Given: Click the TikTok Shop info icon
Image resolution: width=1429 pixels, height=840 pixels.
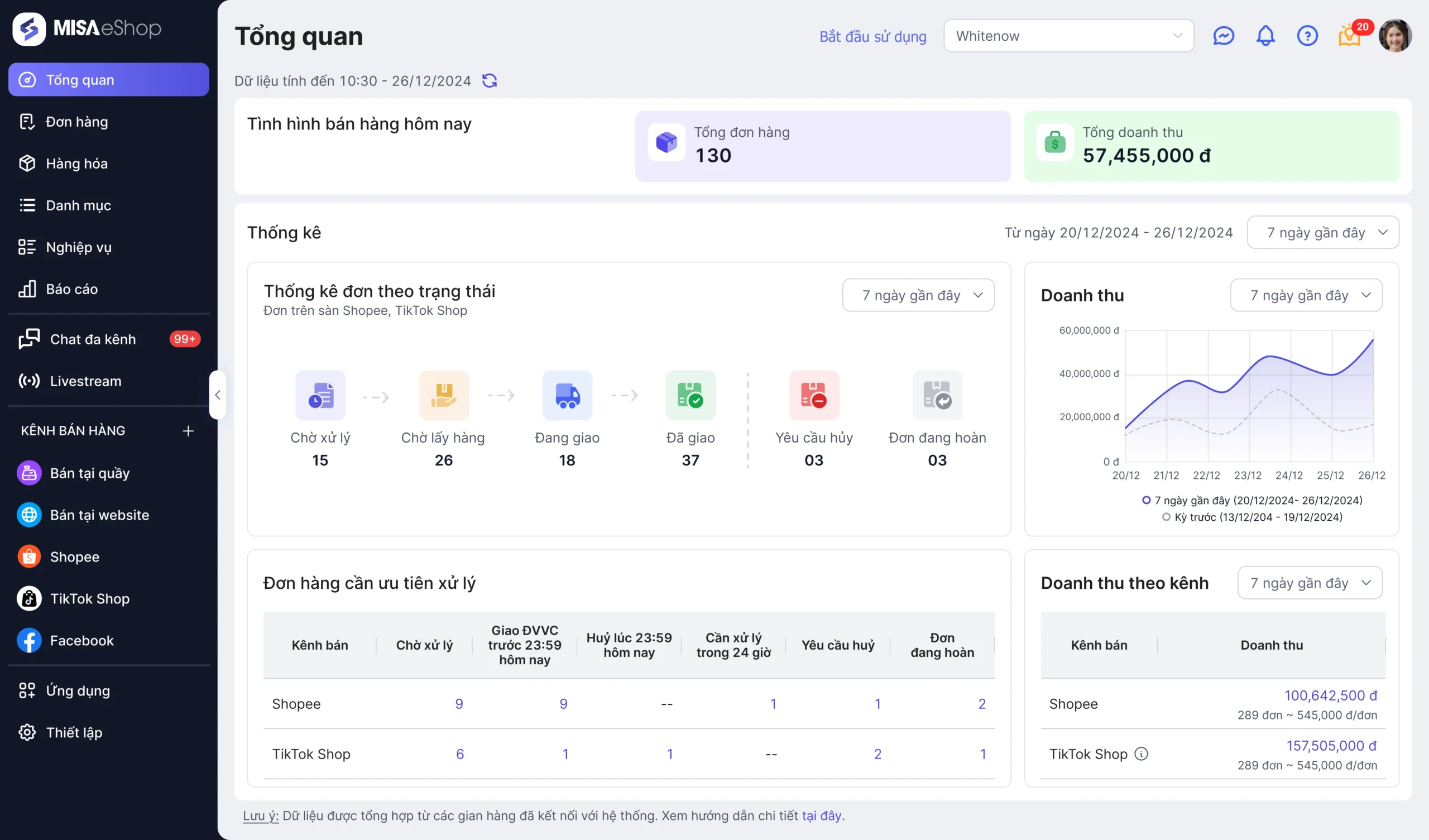Looking at the screenshot, I should (x=1141, y=754).
